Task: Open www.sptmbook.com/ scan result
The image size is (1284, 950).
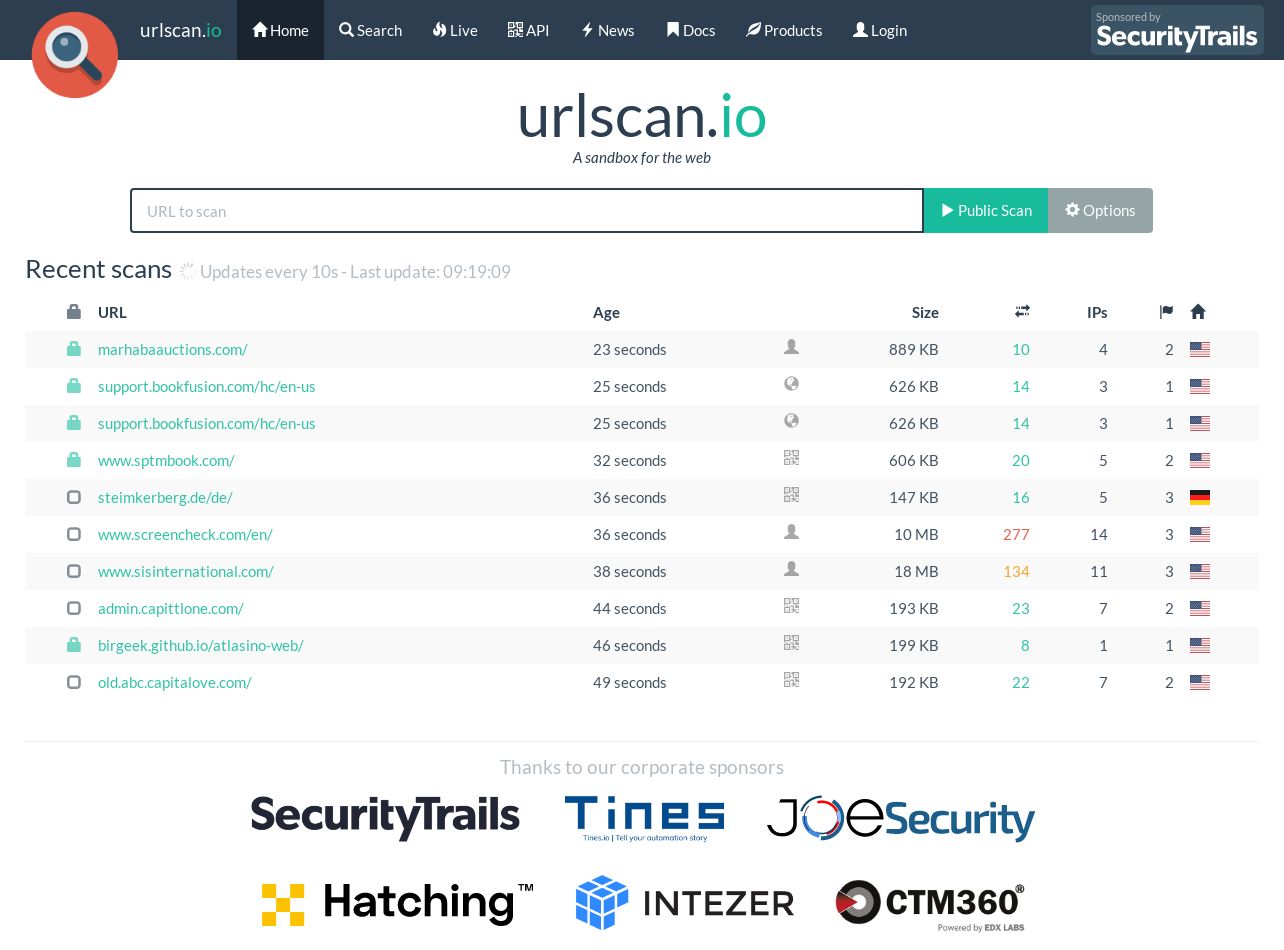Action: point(166,461)
